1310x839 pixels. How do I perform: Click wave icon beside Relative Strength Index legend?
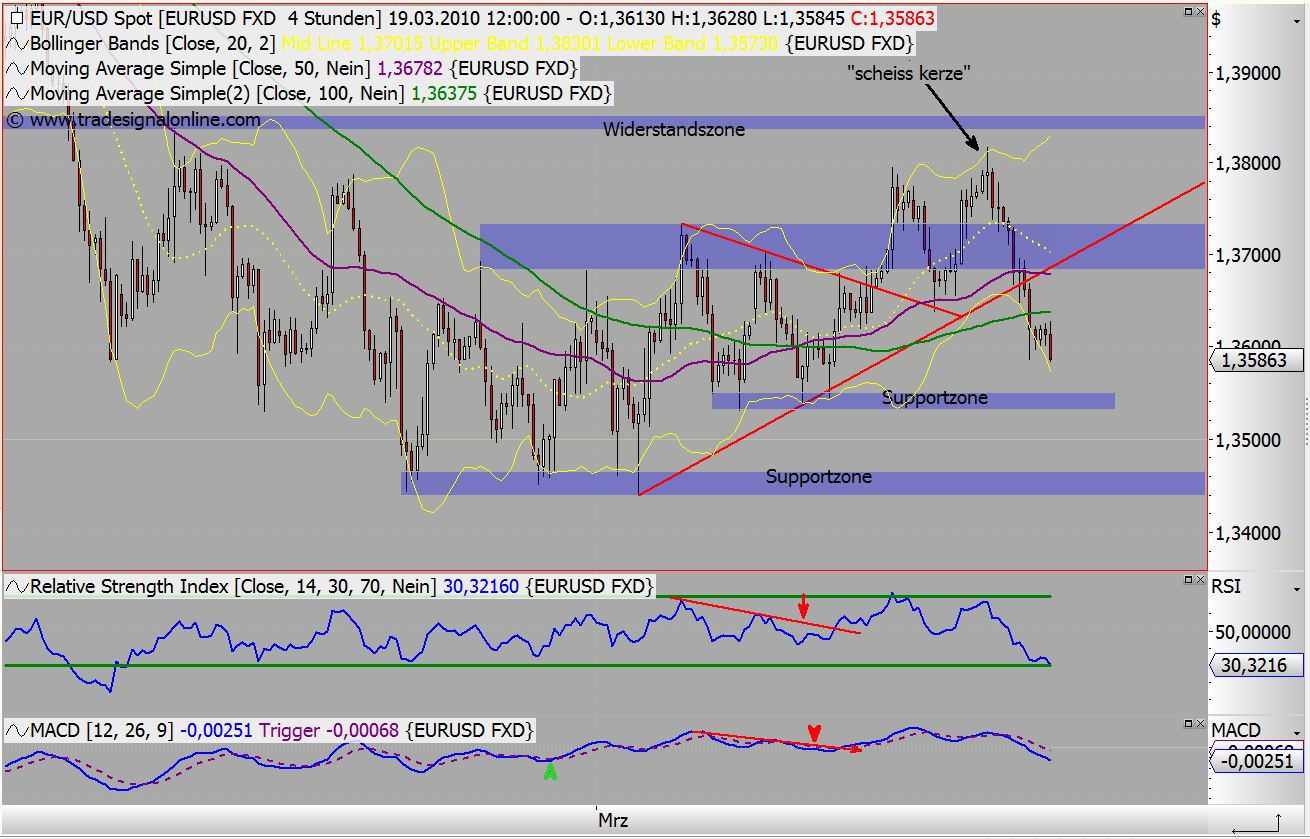(x=16, y=586)
